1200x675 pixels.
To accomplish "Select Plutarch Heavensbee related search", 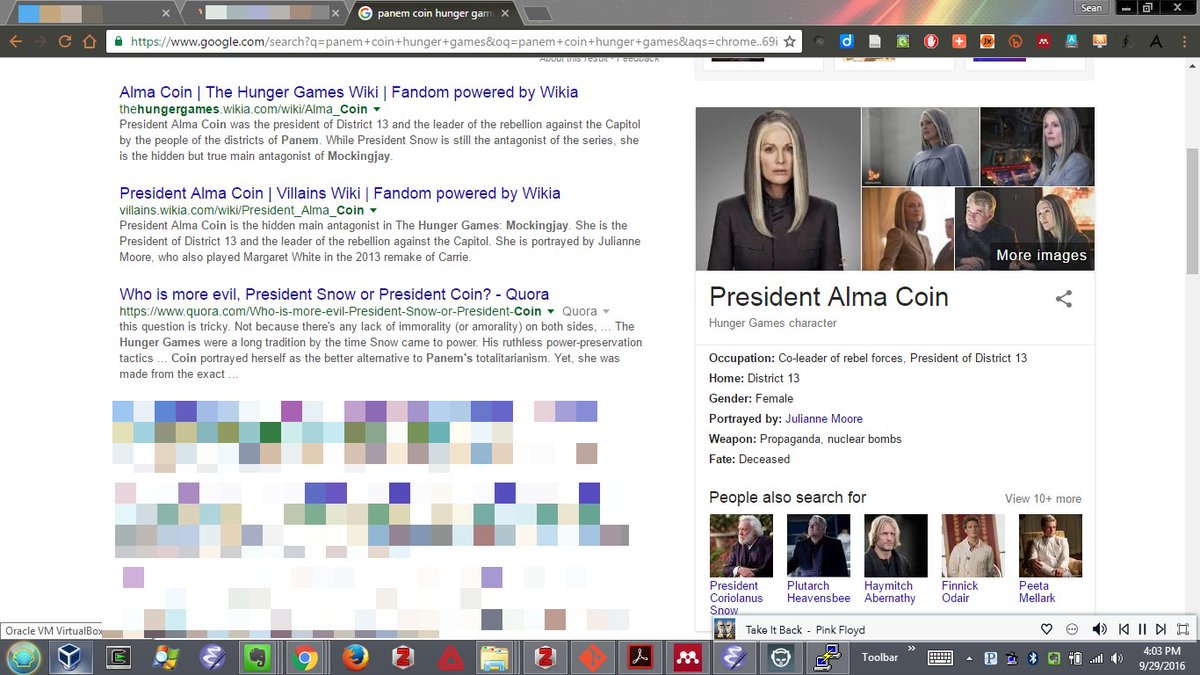I will click(x=818, y=545).
